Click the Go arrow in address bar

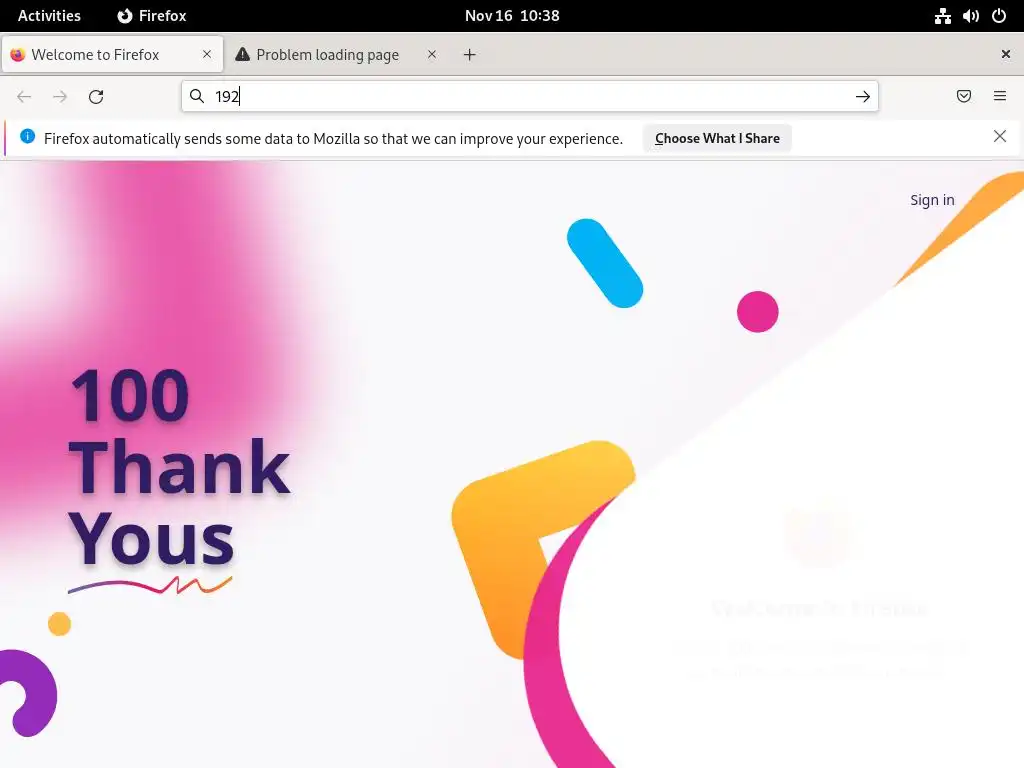click(863, 97)
